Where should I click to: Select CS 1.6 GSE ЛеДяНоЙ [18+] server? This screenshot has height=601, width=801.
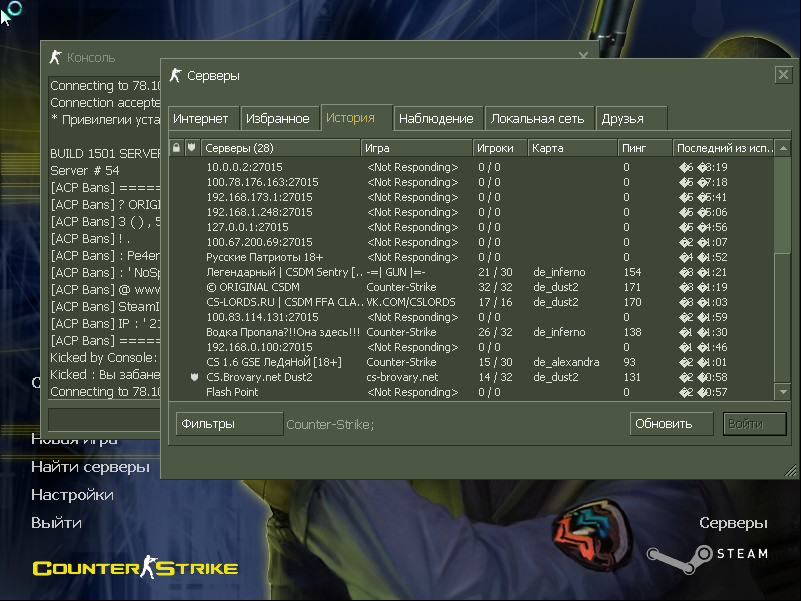pos(274,362)
